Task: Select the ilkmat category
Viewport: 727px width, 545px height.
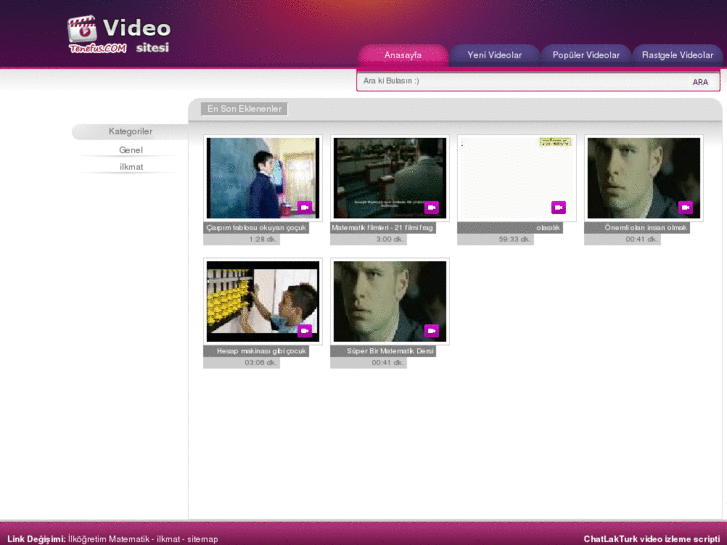Action: click(131, 167)
